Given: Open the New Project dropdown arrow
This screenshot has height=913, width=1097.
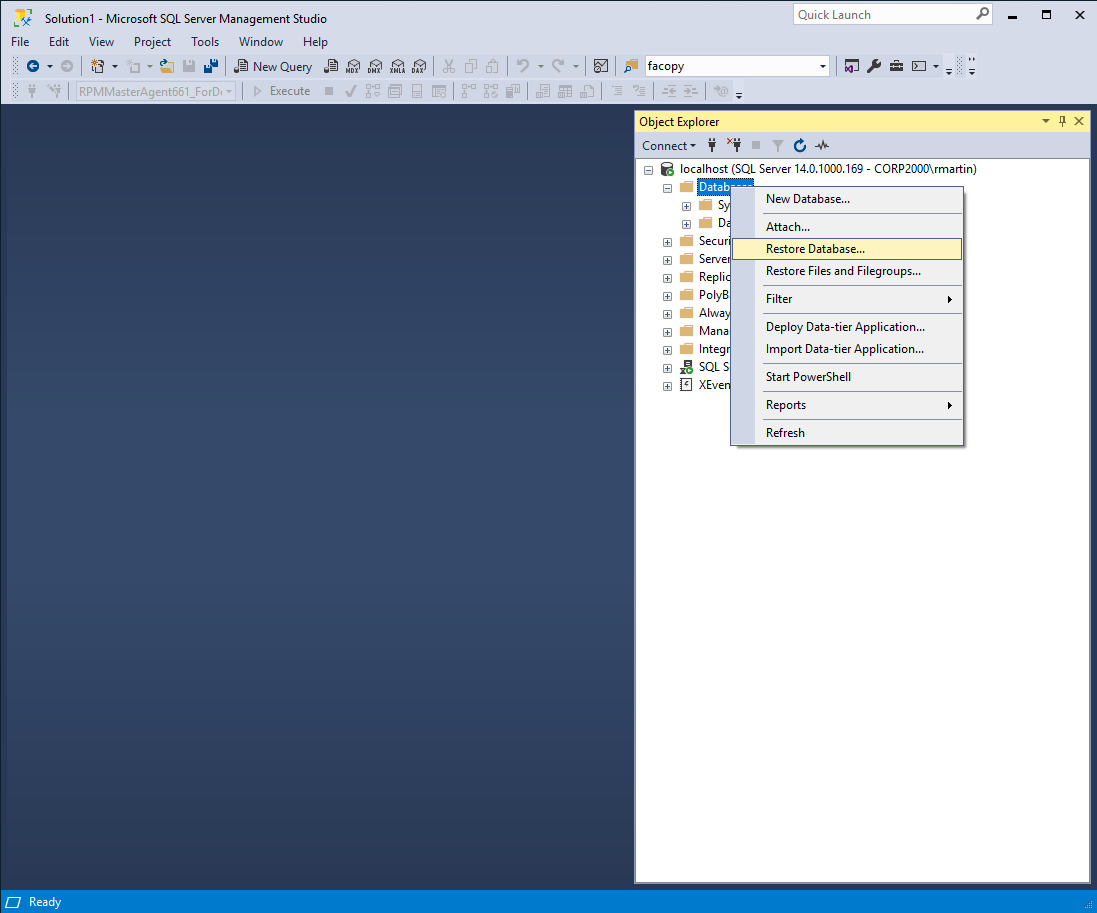Looking at the screenshot, I should point(115,66).
